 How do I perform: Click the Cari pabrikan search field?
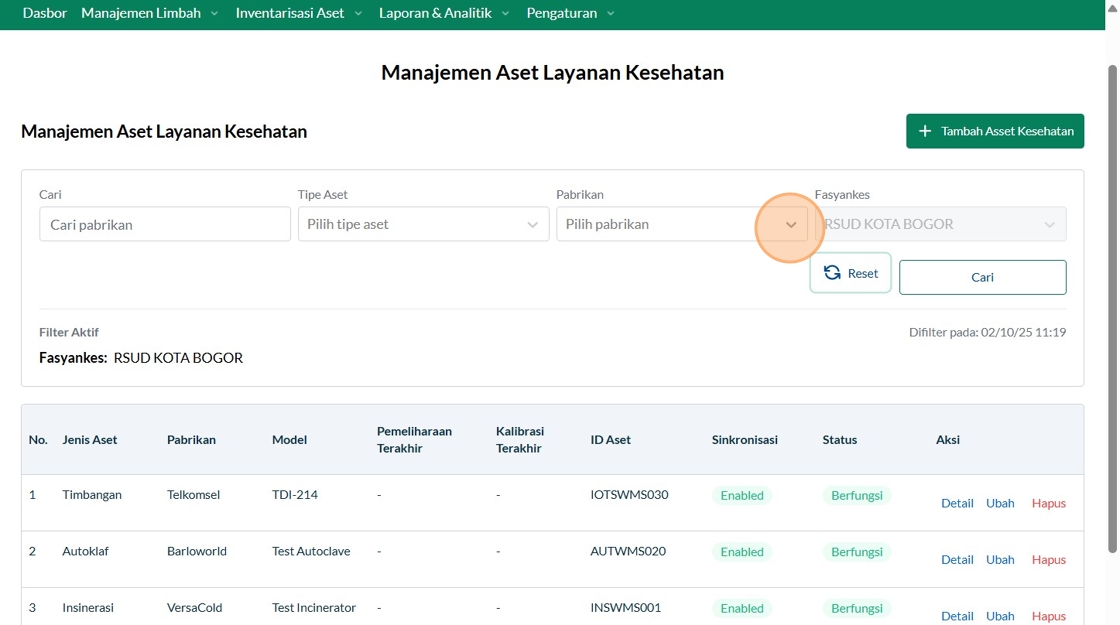point(165,224)
